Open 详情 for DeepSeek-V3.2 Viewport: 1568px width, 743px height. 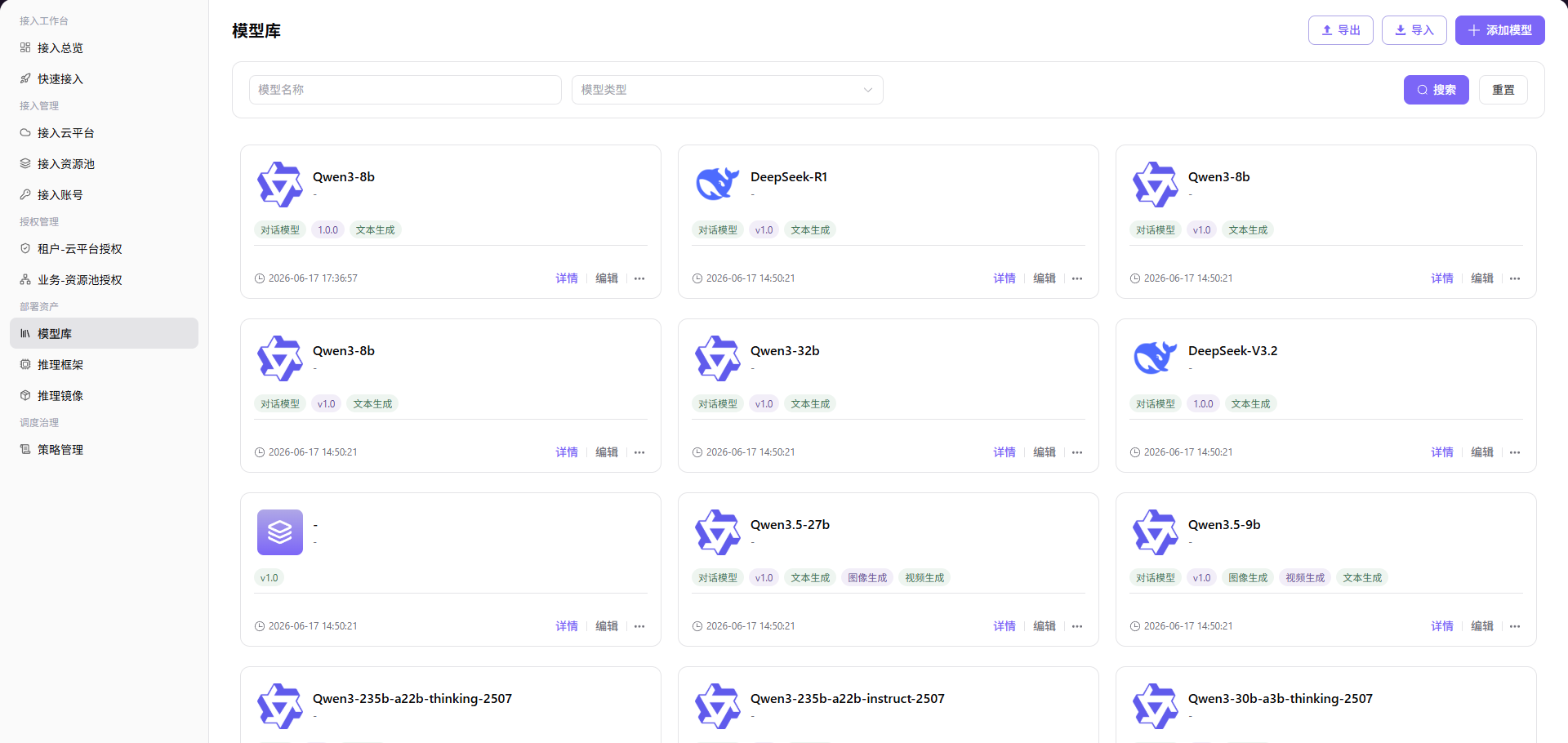[x=1442, y=452]
